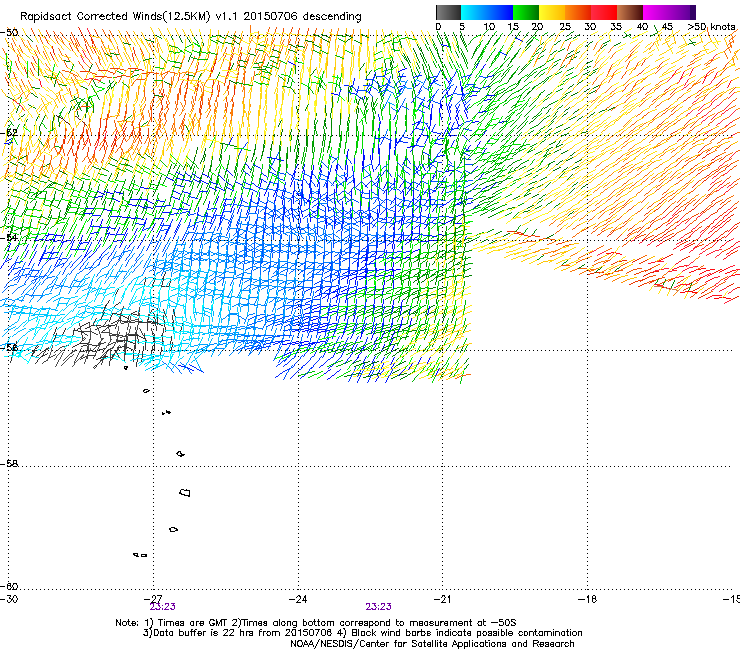Click the -50 latitude axis label
The height and width of the screenshot is (650, 740).
click(9, 33)
